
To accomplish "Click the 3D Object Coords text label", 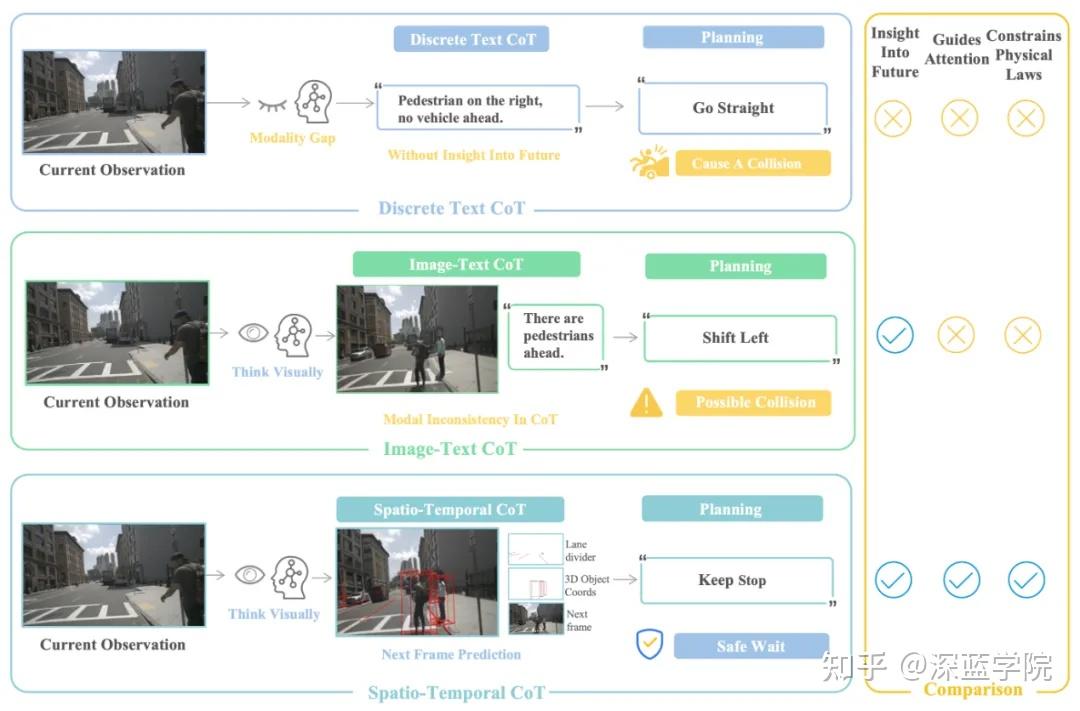I will (x=587, y=585).
